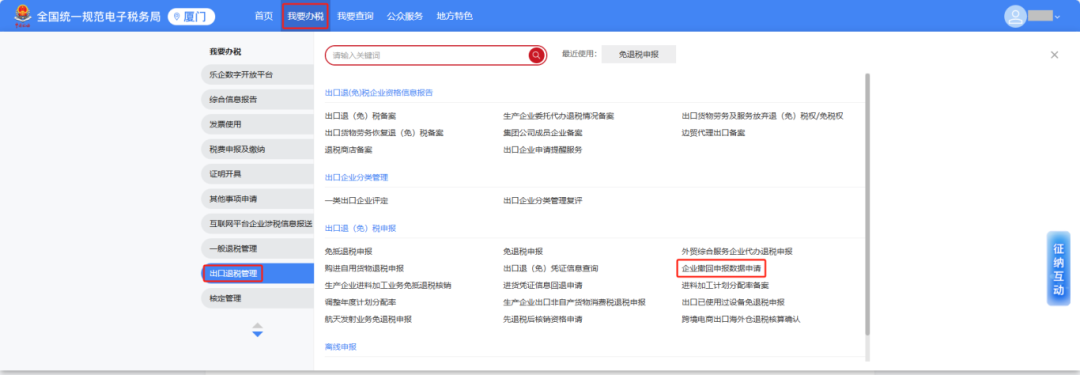Open 边贸代理出口备案 link

point(714,132)
